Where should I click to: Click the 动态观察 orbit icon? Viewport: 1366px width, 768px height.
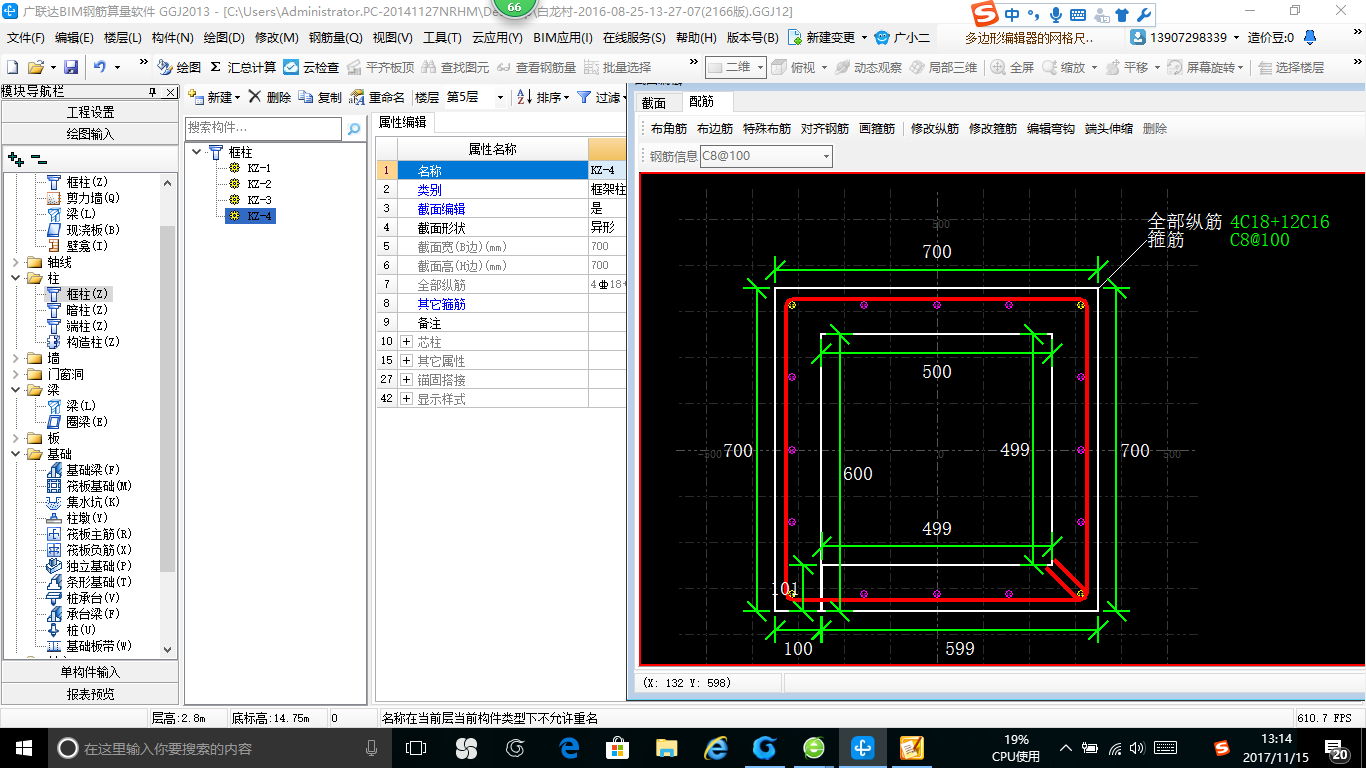tap(842, 67)
